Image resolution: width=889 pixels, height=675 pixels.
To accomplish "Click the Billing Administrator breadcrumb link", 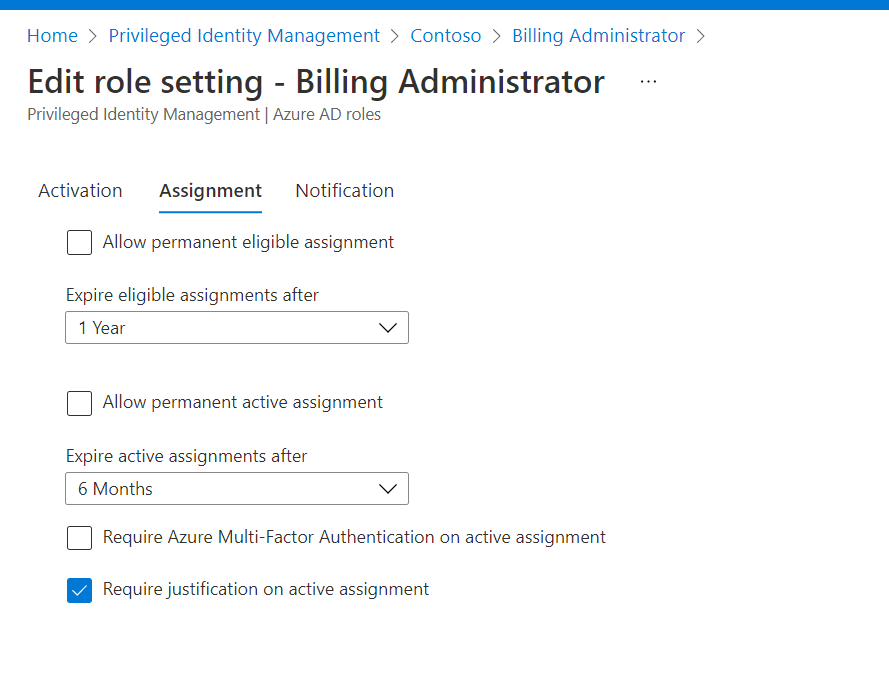I will click(598, 36).
